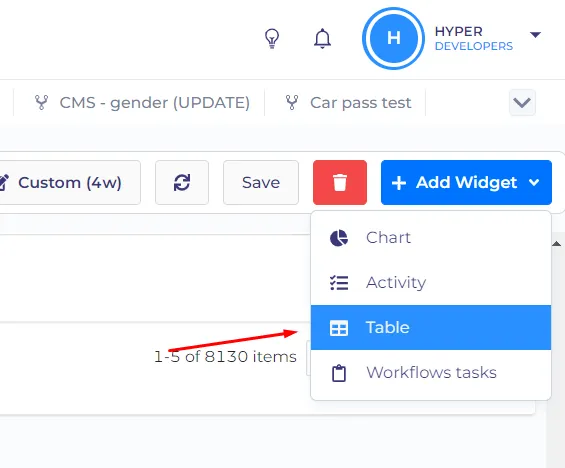Click the Save button
565x468 pixels.
pyautogui.click(x=261, y=182)
